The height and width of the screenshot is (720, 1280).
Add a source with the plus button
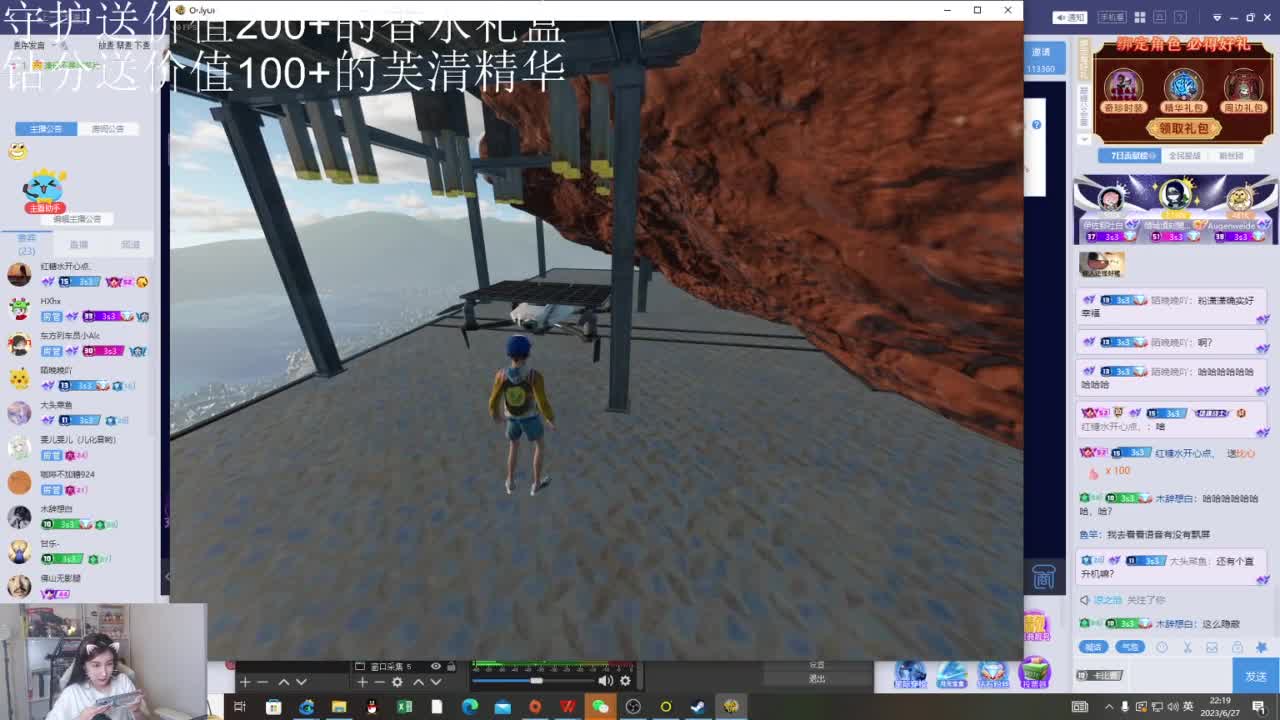(x=362, y=682)
